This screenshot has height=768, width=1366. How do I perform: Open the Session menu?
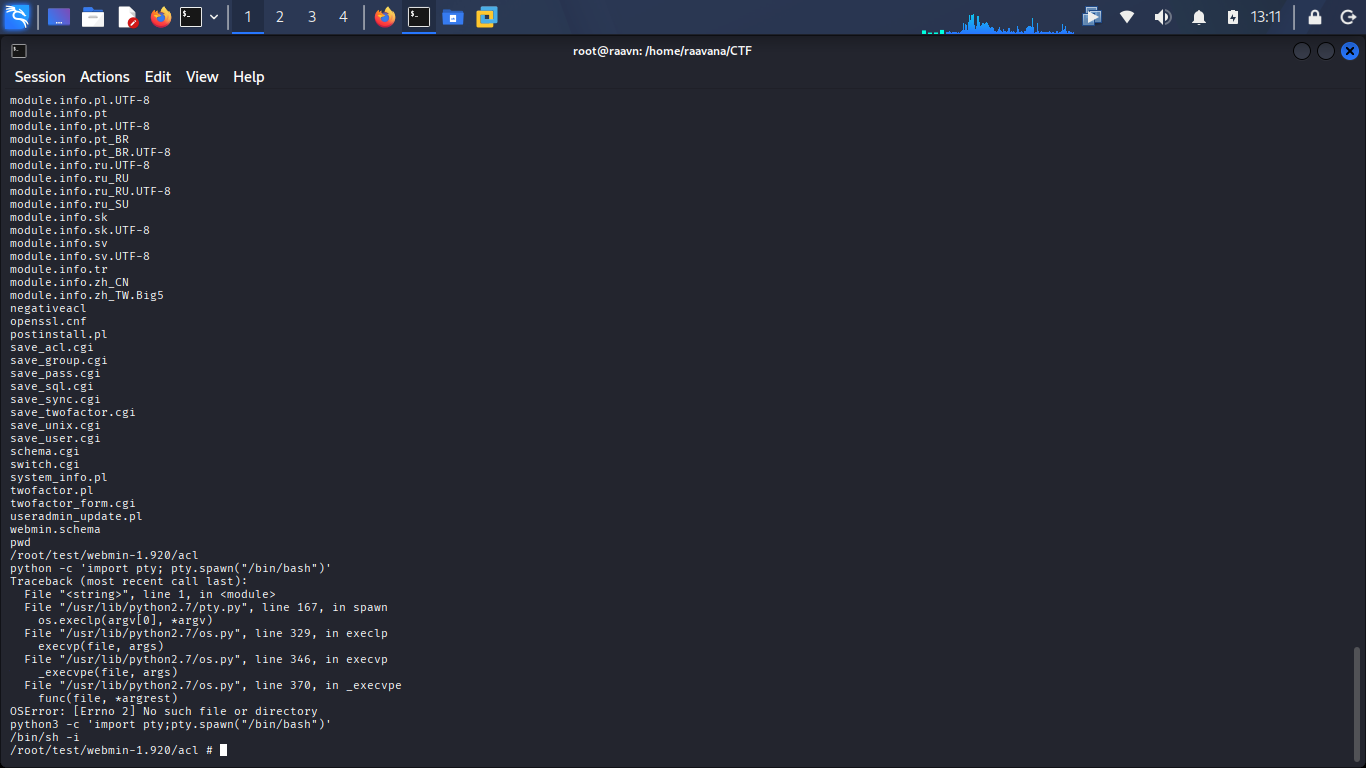[x=40, y=77]
